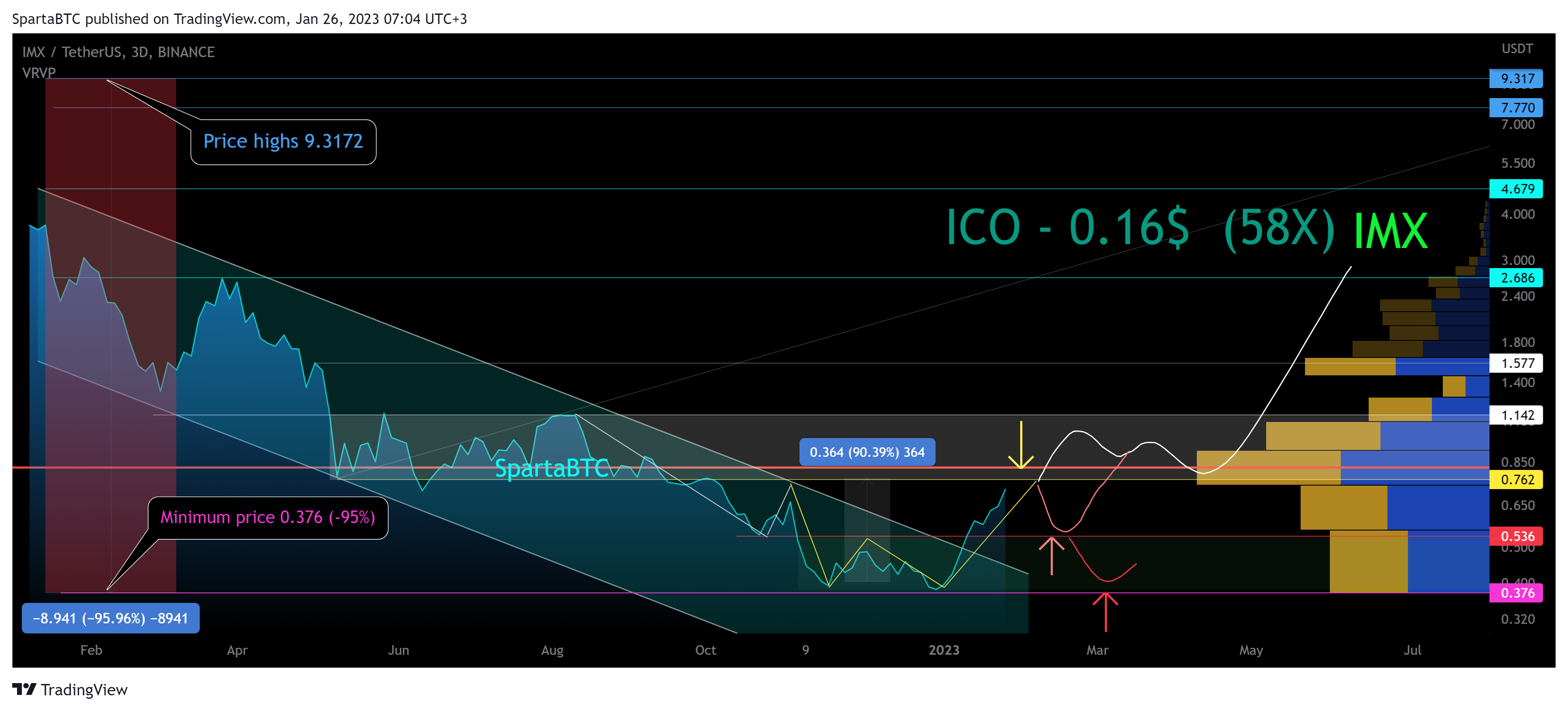Click the '-8.941 (-95.96%) -8941' measure label
Image resolution: width=1568 pixels, height=711 pixels.
pos(111,619)
